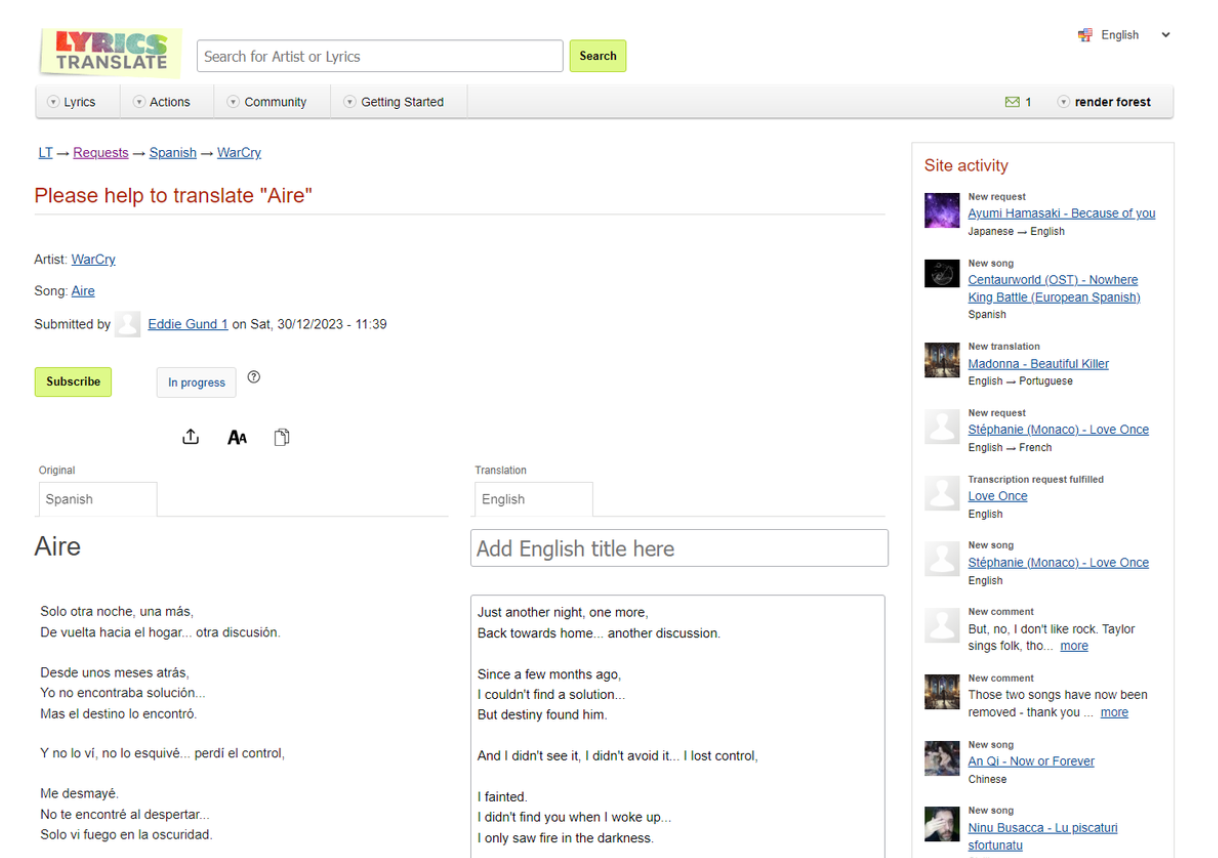Image resolution: width=1218 pixels, height=858 pixels.
Task: Click Ayumi Hamasaki activity thumbnail
Action: pos(942,210)
